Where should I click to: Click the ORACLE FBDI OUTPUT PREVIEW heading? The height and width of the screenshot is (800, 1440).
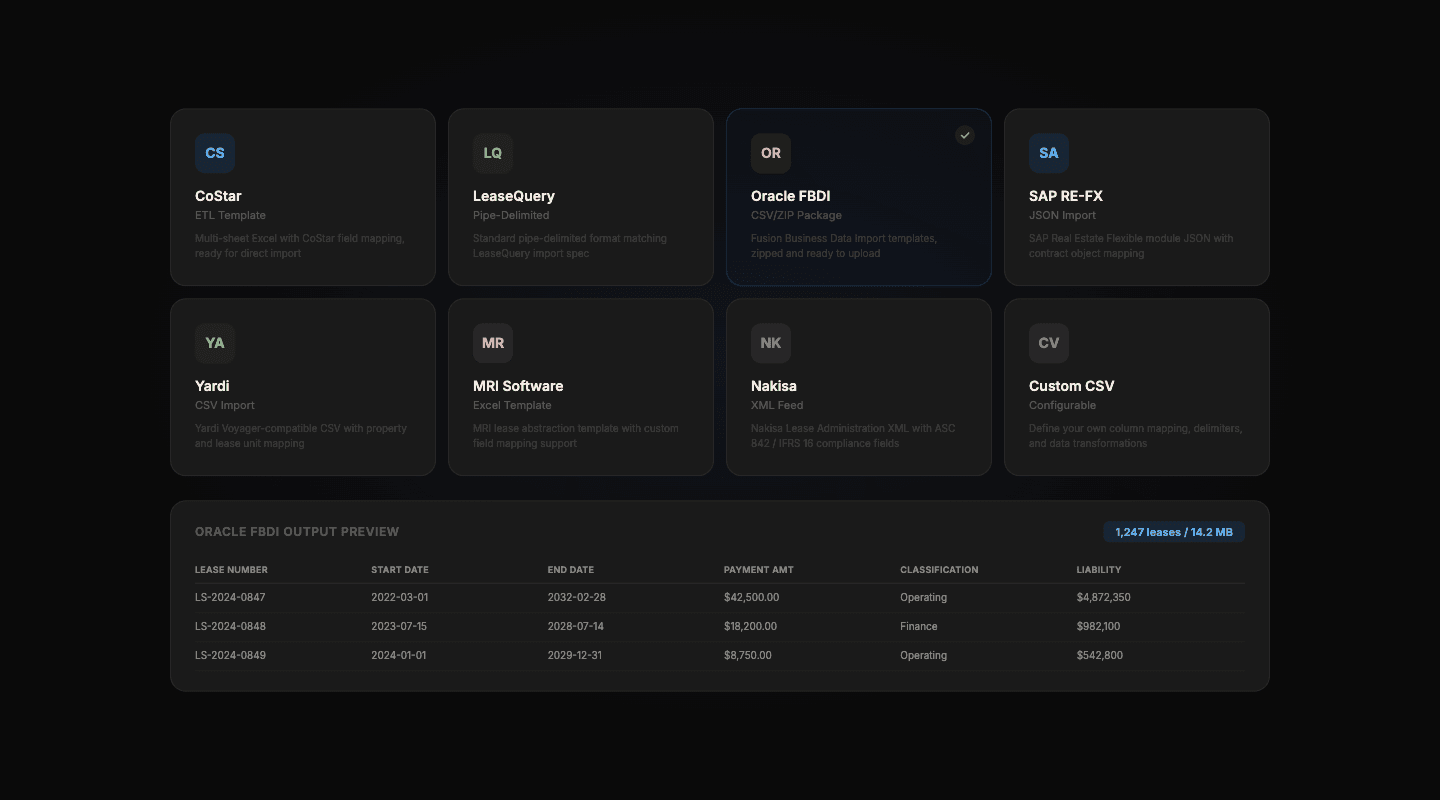point(297,531)
